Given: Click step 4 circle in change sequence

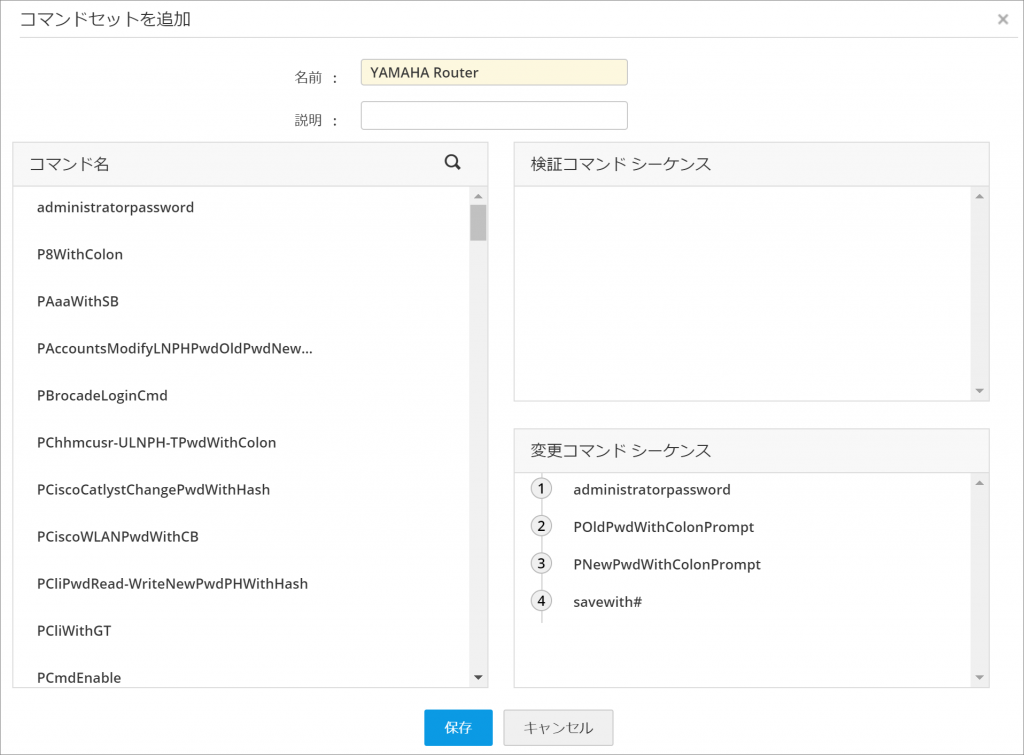Looking at the screenshot, I should (x=541, y=601).
